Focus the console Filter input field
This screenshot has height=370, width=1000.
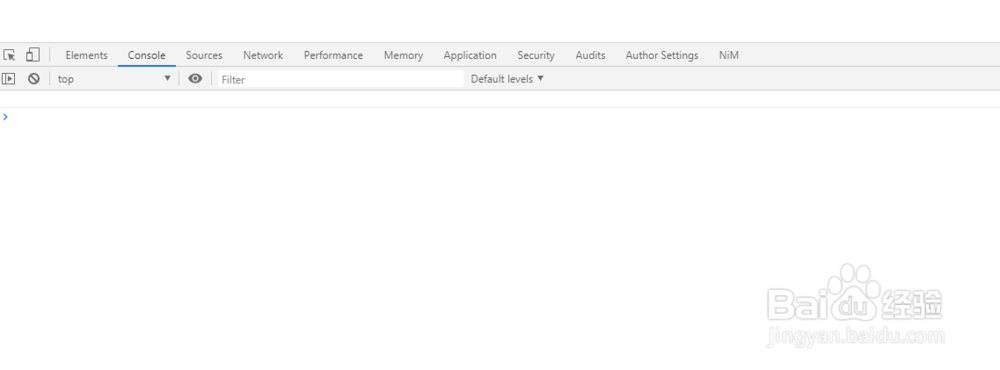click(341, 79)
